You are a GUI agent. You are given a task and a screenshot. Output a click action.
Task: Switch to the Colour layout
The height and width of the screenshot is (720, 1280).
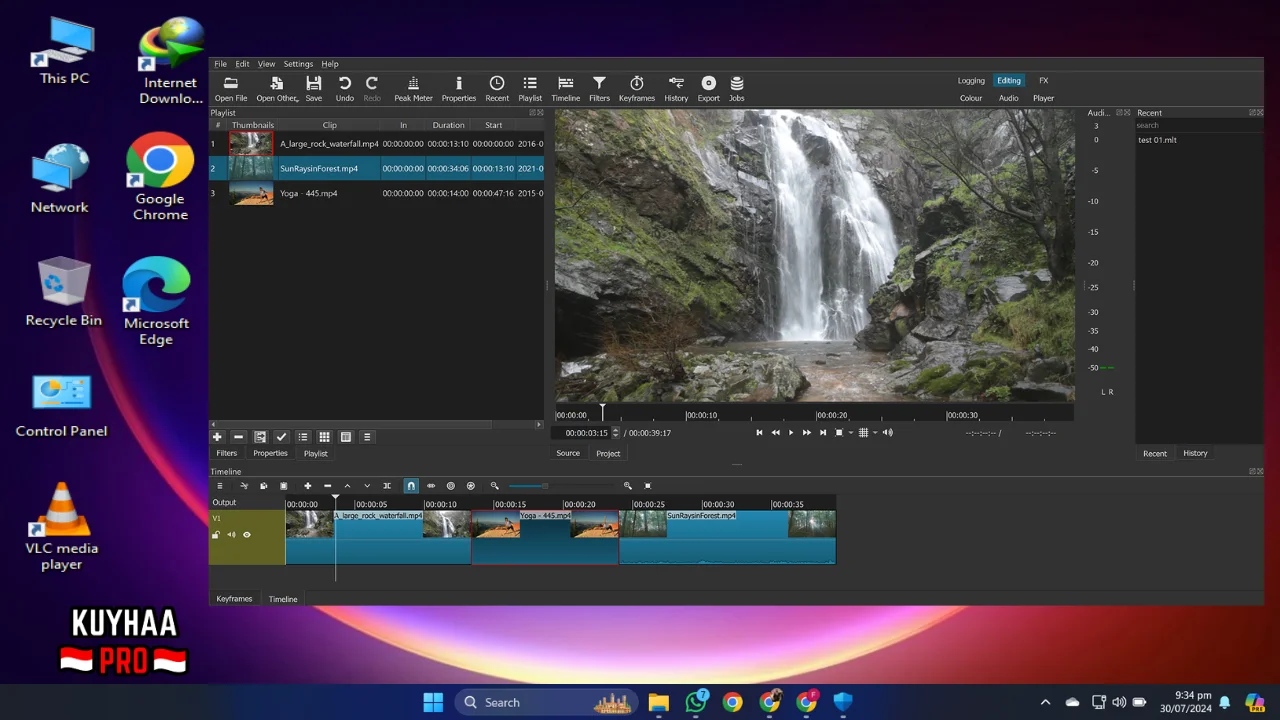point(971,98)
